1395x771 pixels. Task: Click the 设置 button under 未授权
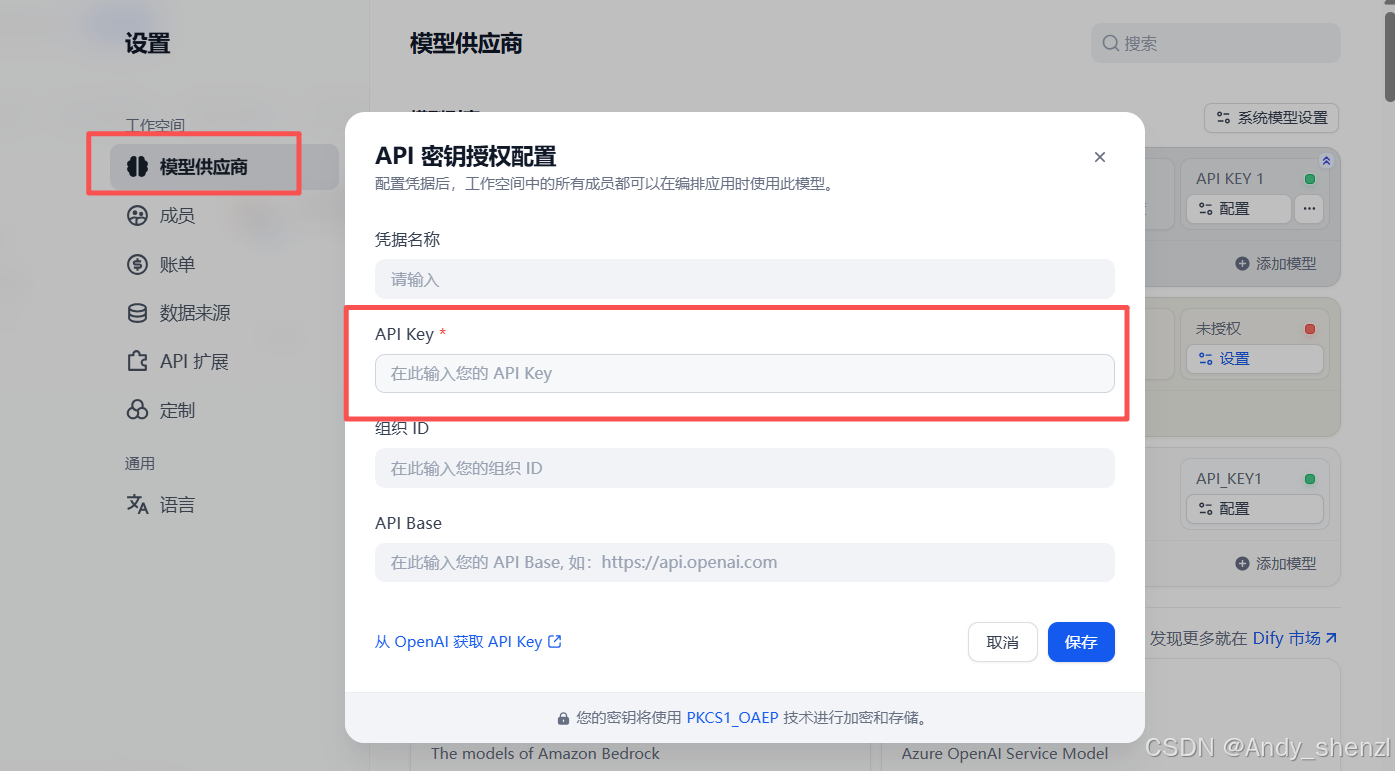point(1255,359)
